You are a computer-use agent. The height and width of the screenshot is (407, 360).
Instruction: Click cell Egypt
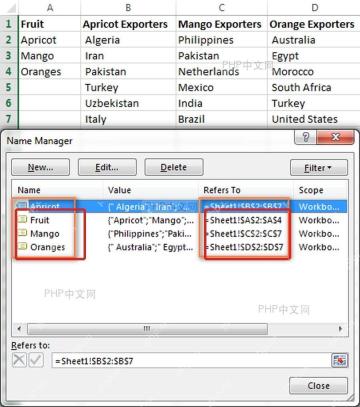[314, 56]
